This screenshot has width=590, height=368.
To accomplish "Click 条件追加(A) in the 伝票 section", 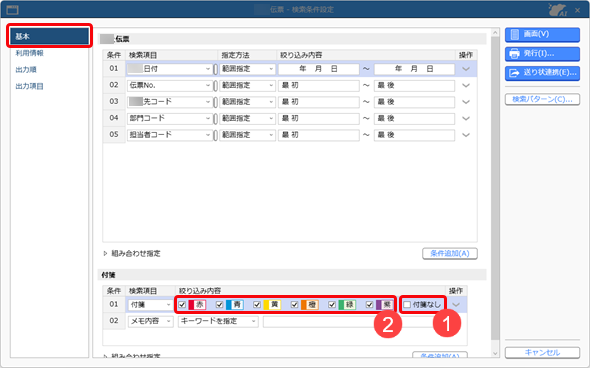I will pos(450,253).
